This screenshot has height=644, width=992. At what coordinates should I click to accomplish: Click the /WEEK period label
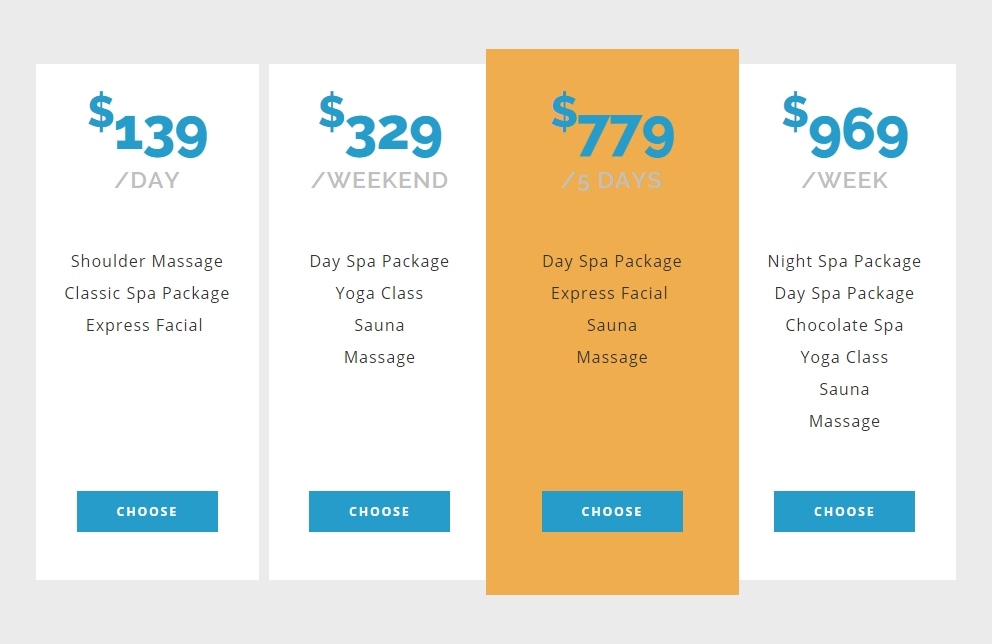pos(845,180)
